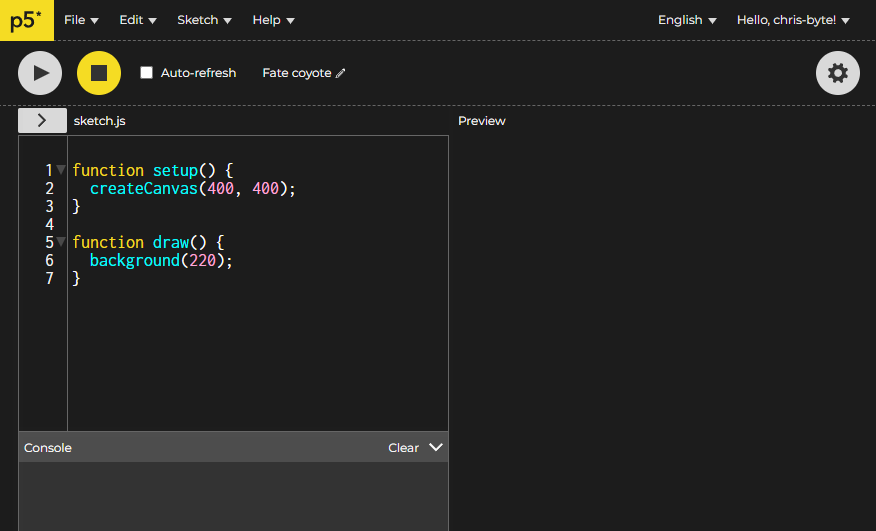Click the p5 logo
Viewport: 876px width, 531px height.
(26, 20)
